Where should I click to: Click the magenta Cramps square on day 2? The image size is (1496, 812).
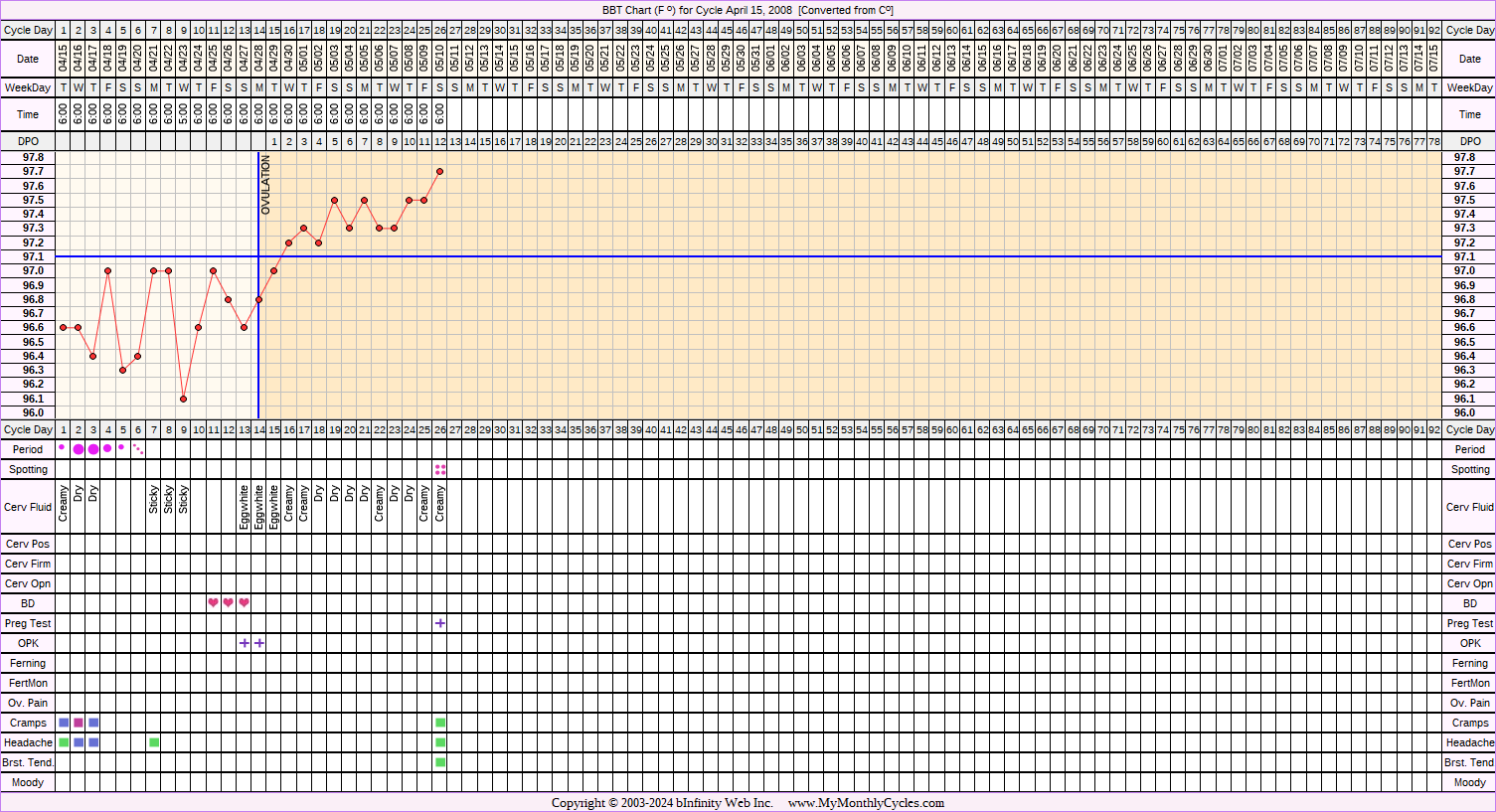coord(79,723)
